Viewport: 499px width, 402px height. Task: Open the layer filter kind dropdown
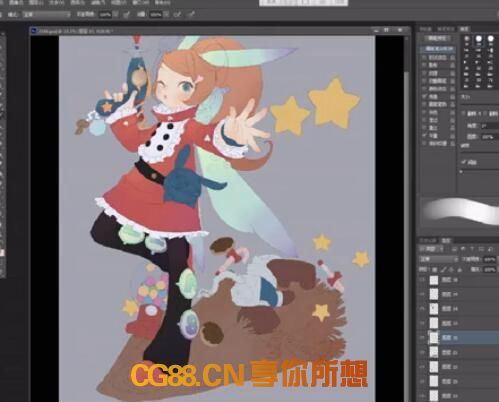pyautogui.click(x=431, y=249)
